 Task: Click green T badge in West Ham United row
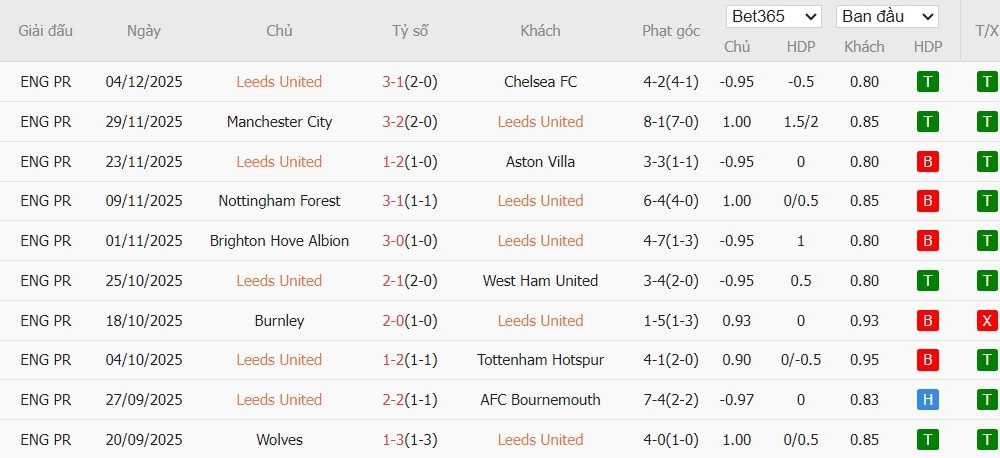tap(928, 281)
